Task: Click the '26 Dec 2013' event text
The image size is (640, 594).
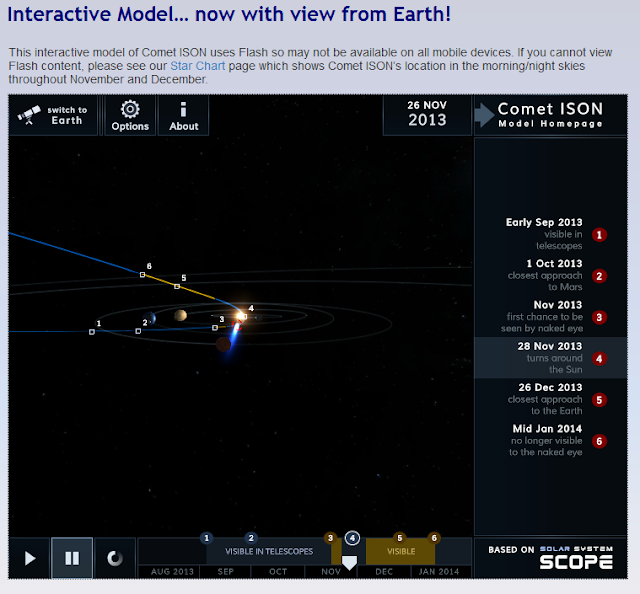Action: click(550, 387)
